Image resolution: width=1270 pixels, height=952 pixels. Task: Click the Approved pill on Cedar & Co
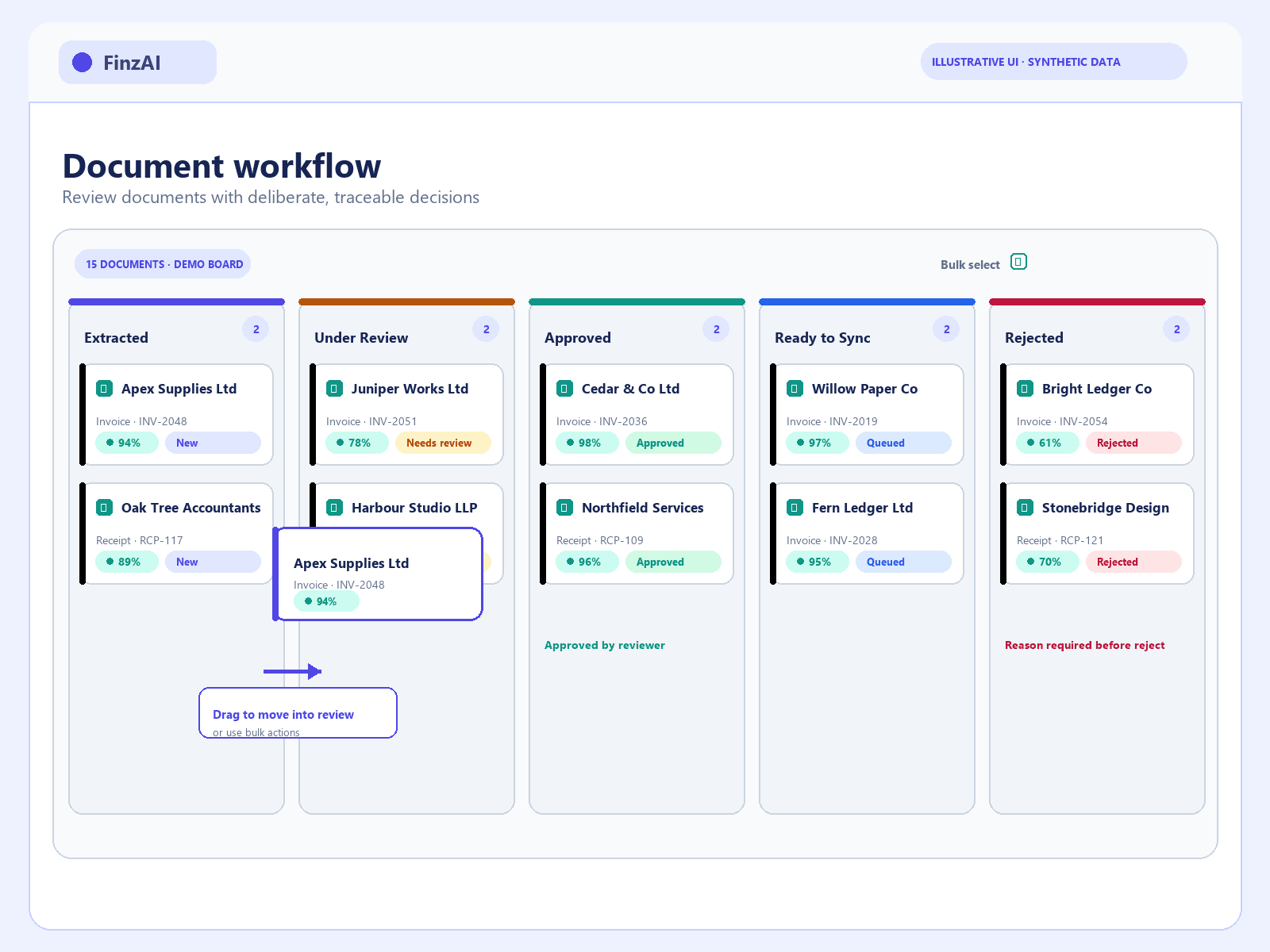click(673, 443)
